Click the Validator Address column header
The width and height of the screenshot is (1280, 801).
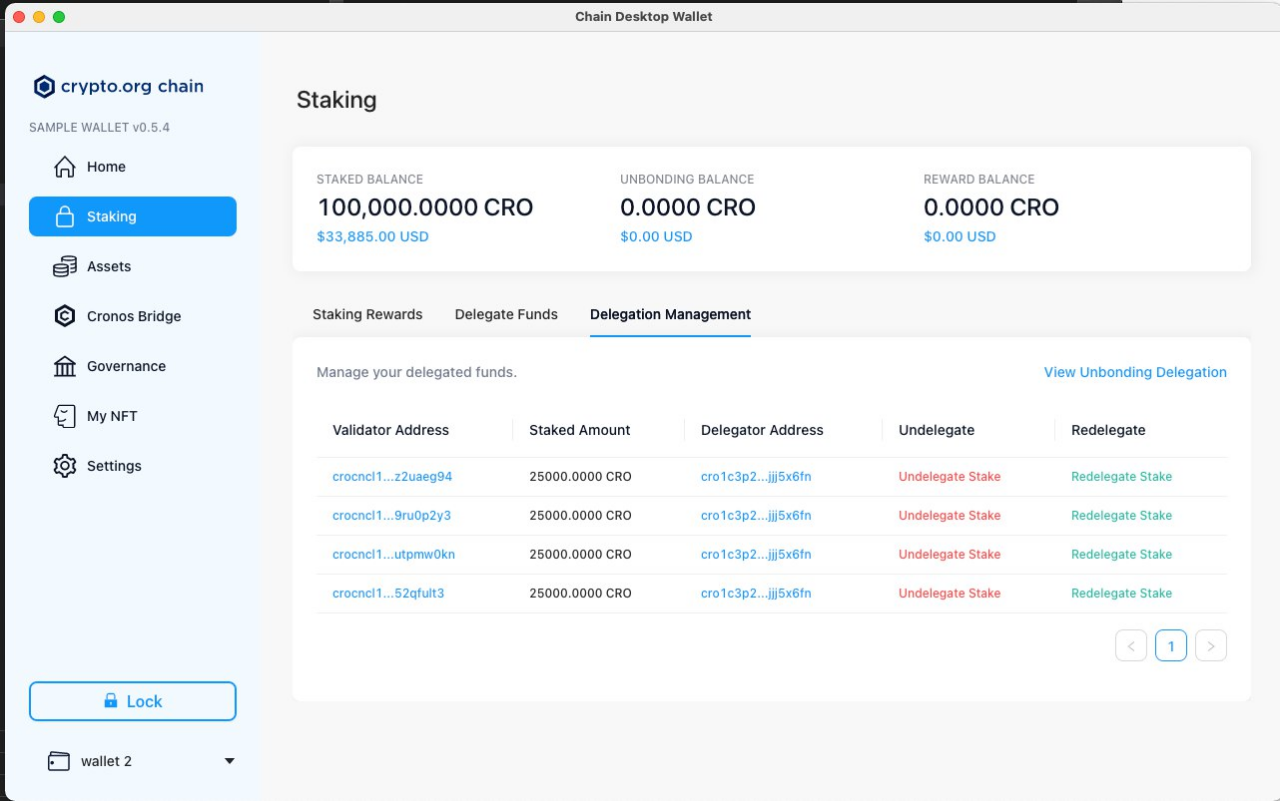point(391,430)
